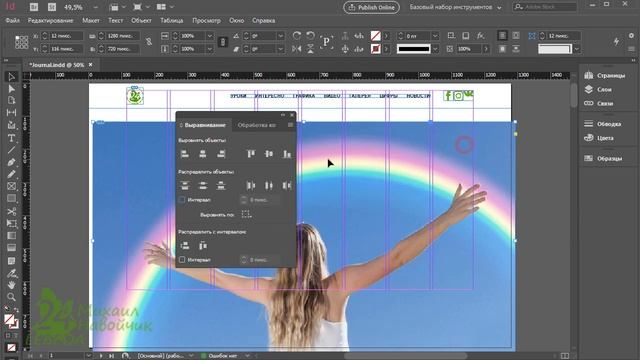This screenshot has height=360, width=640.
Task: Select the Direct Selection tool
Action: click(x=11, y=89)
